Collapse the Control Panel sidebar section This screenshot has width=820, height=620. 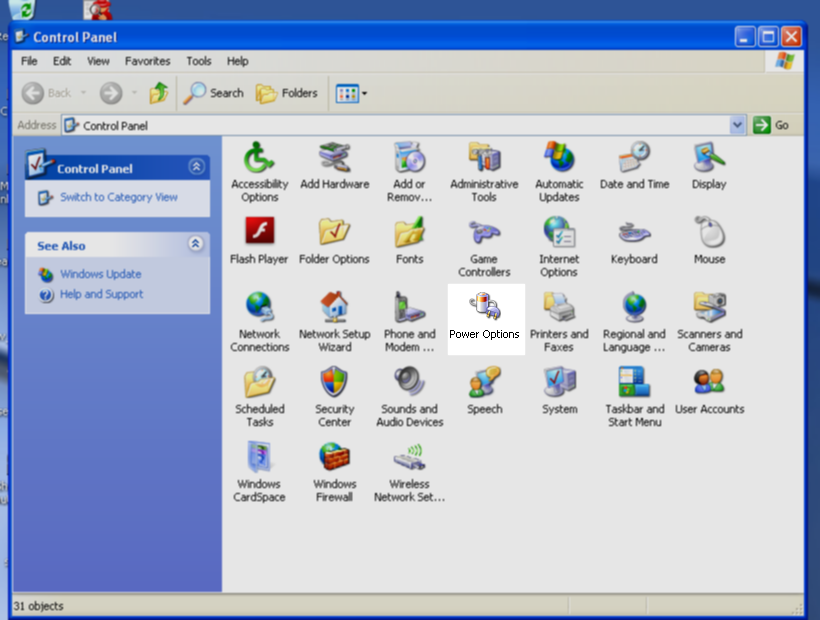coord(197,167)
